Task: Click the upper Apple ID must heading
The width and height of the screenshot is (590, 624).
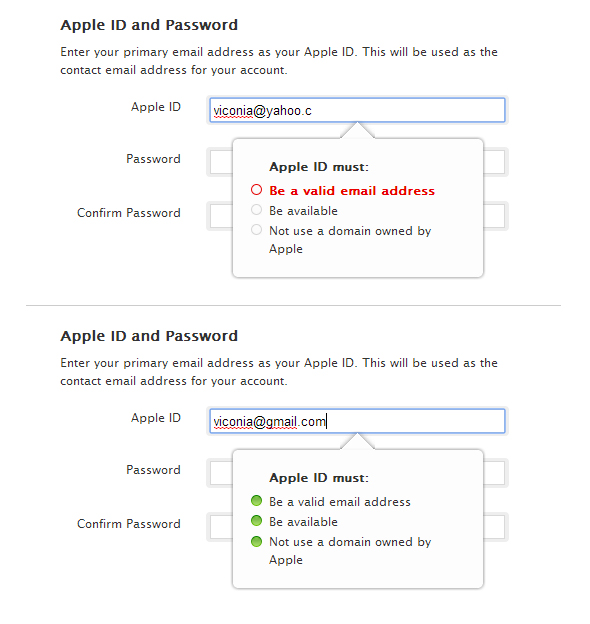Action: [x=319, y=167]
